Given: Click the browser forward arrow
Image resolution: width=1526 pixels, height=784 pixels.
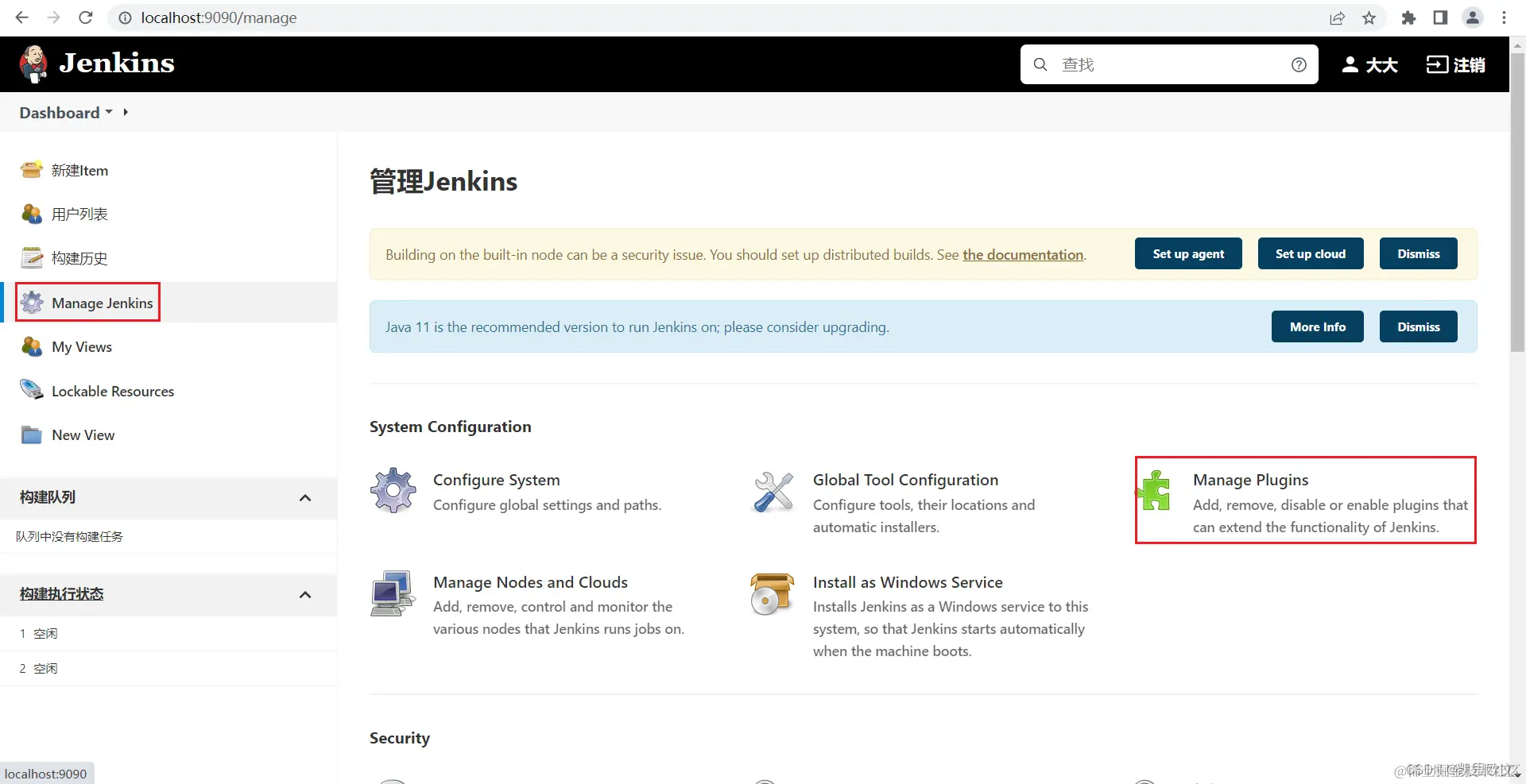Looking at the screenshot, I should tap(53, 17).
